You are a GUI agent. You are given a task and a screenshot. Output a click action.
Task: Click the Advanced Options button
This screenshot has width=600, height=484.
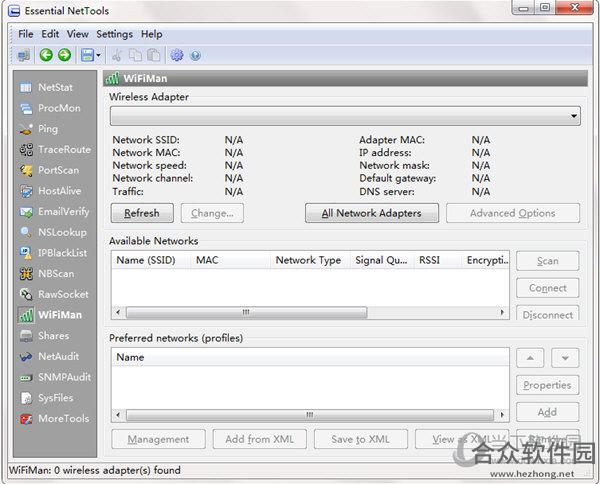click(513, 213)
